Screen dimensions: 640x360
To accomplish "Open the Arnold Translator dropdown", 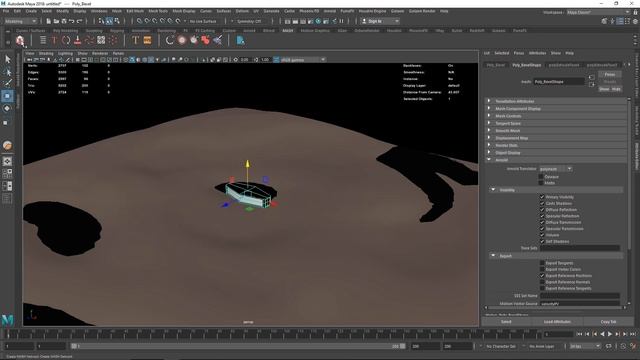I will (x=556, y=169).
